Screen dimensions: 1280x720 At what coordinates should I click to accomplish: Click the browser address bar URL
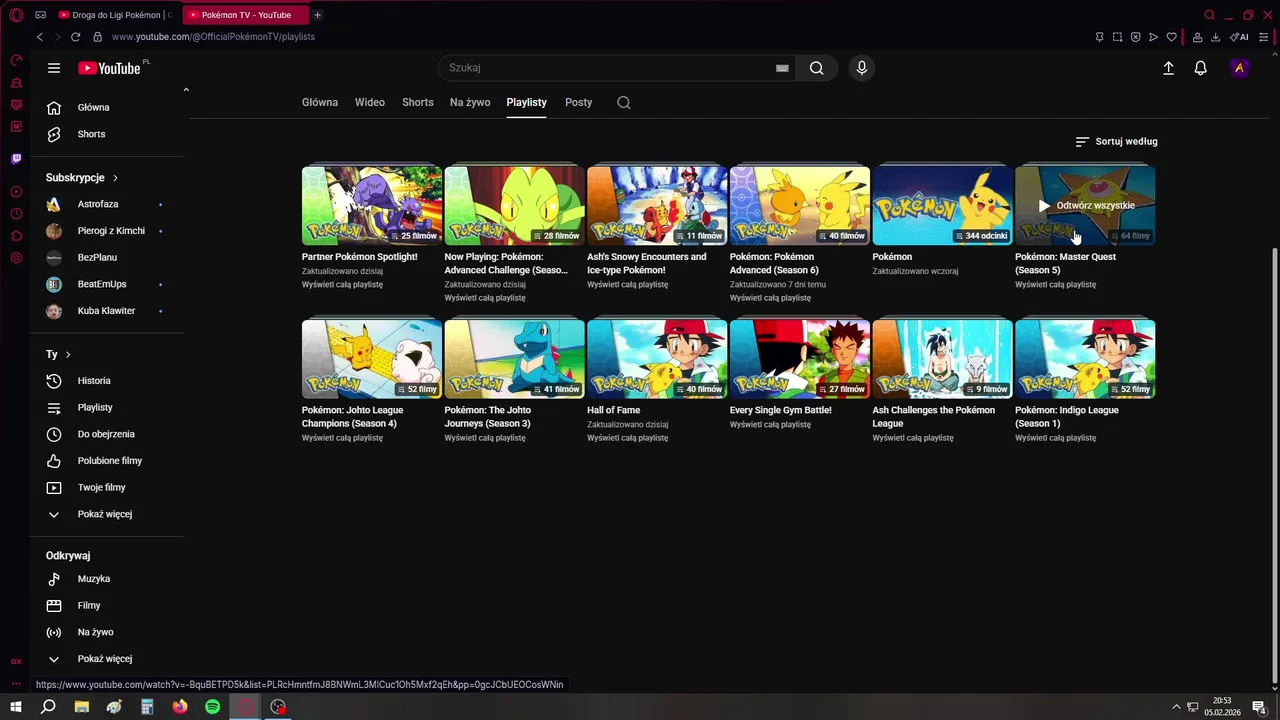[213, 37]
